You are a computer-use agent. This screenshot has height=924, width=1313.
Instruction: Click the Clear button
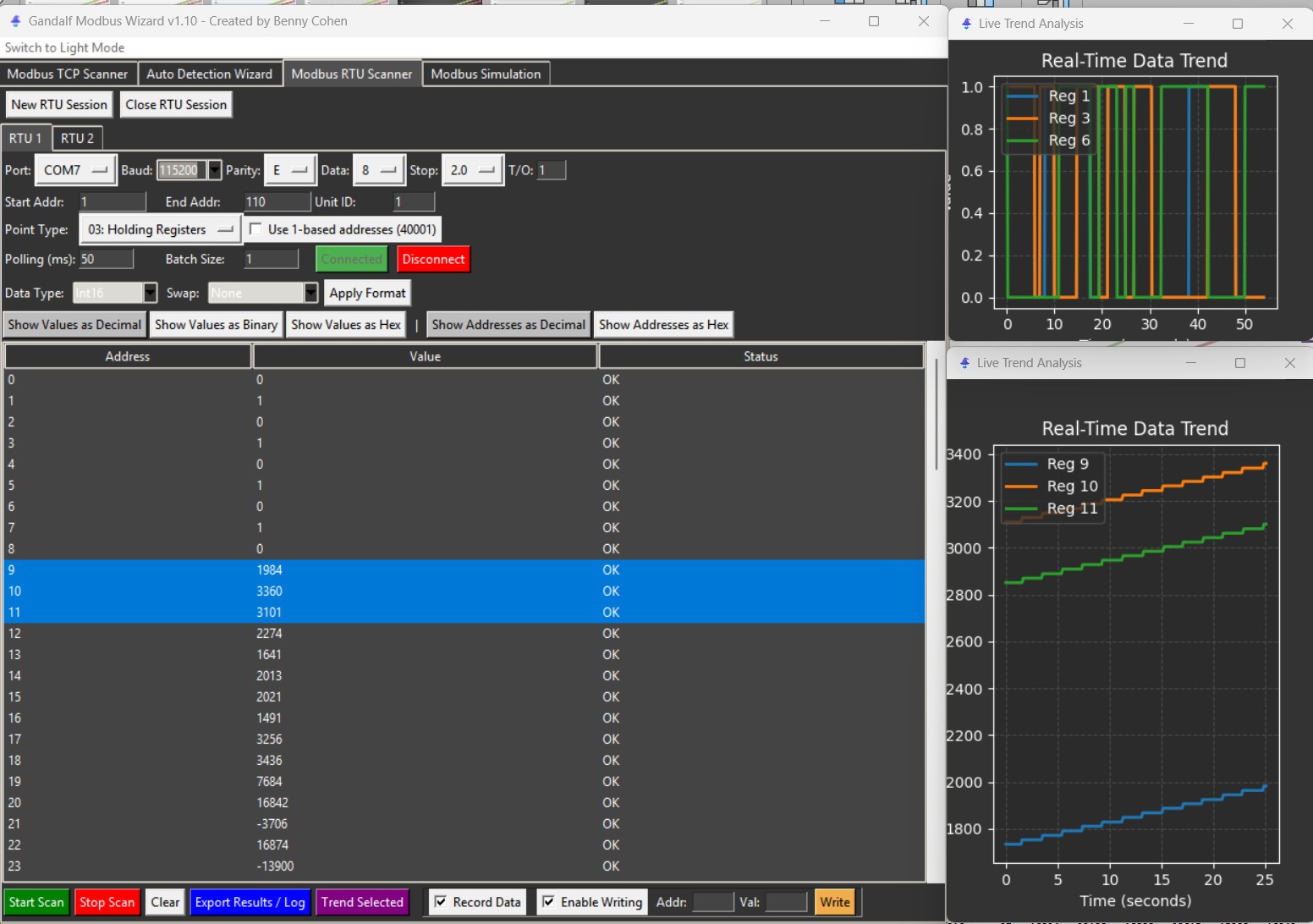coord(165,903)
